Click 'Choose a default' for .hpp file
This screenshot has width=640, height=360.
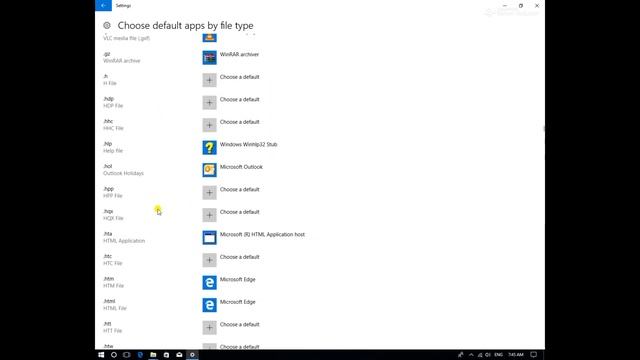[240, 189]
